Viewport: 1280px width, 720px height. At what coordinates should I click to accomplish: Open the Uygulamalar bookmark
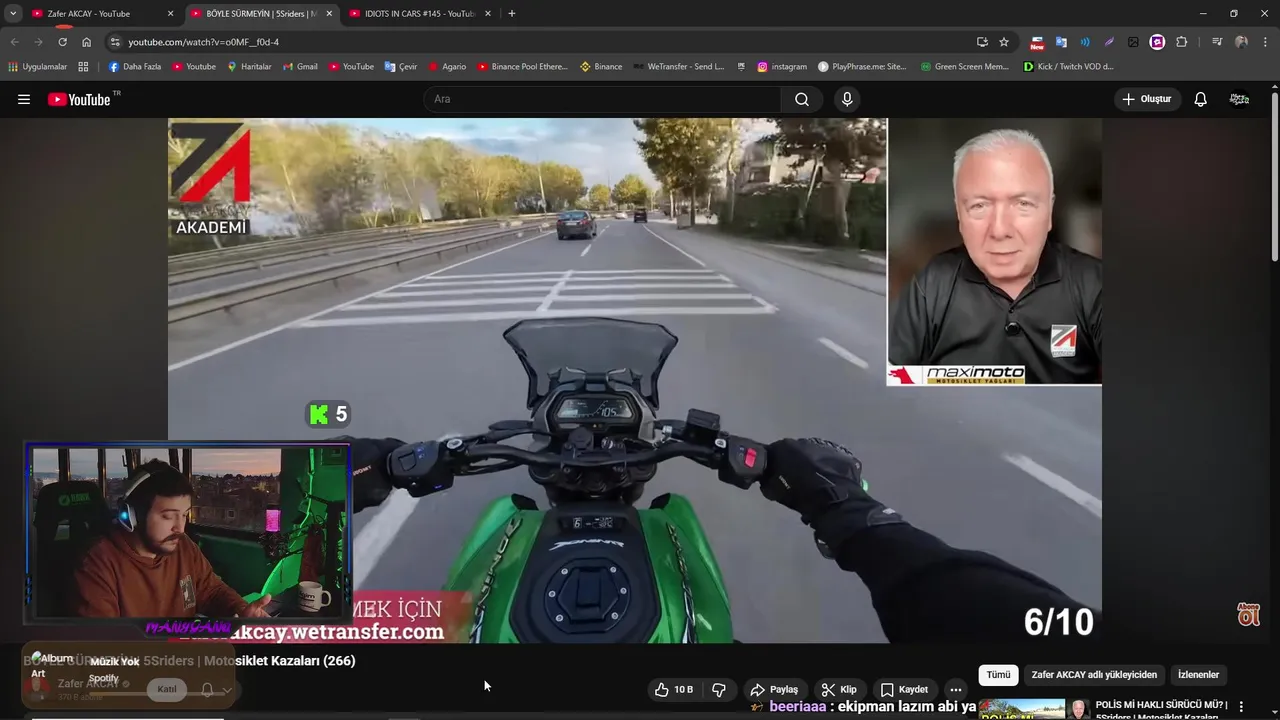[37, 67]
